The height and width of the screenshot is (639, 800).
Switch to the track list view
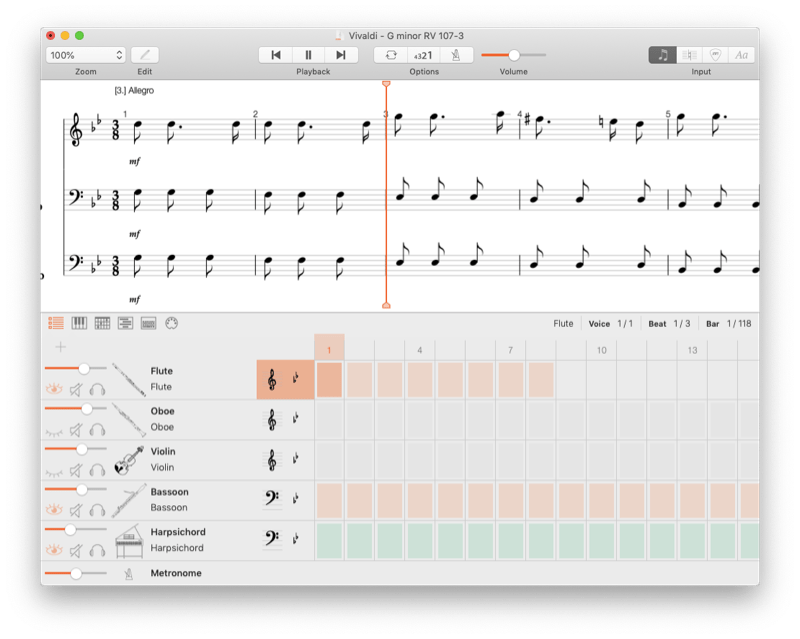(x=56, y=323)
